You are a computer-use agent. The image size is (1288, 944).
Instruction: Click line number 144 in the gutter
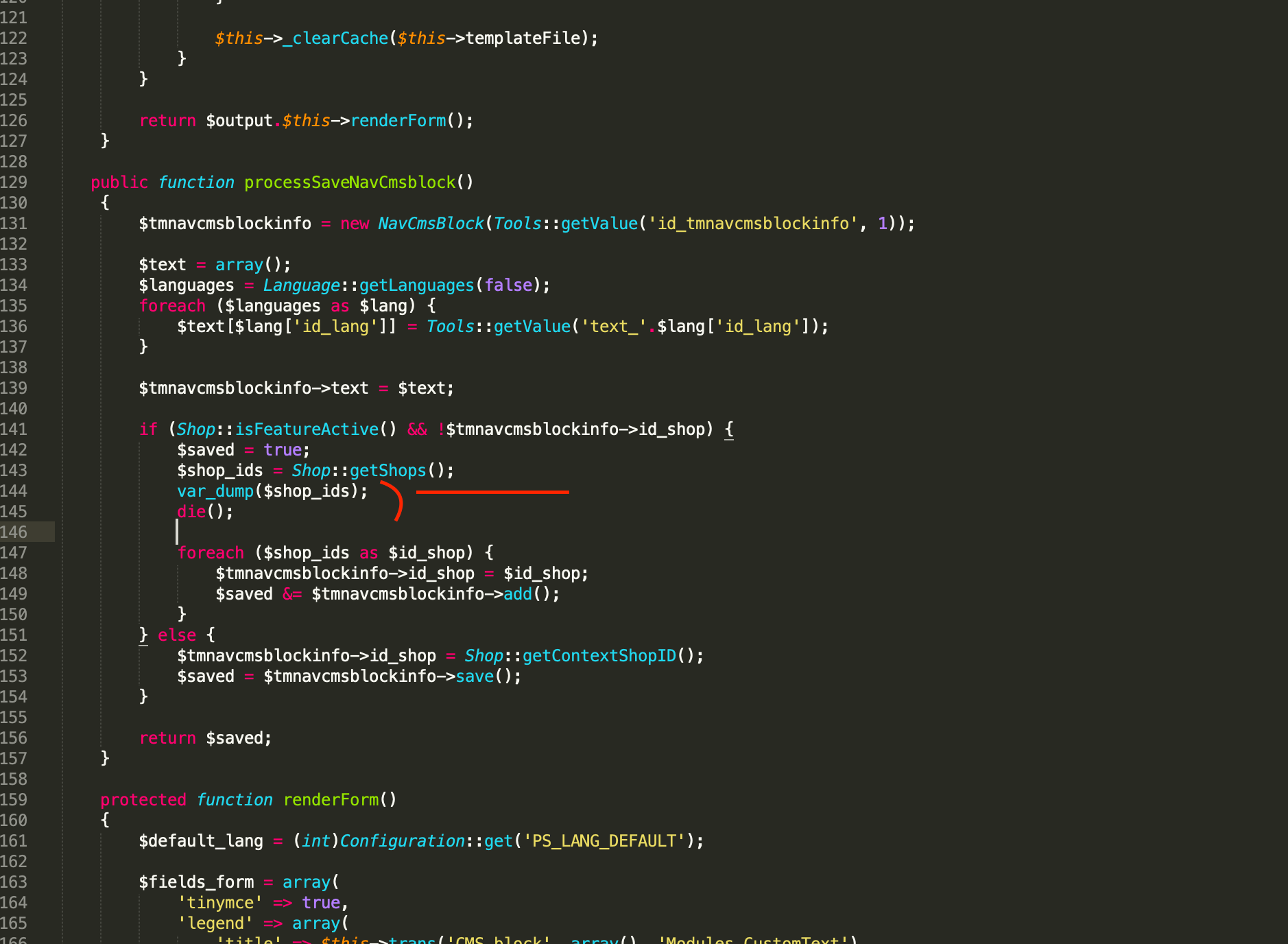[14, 491]
